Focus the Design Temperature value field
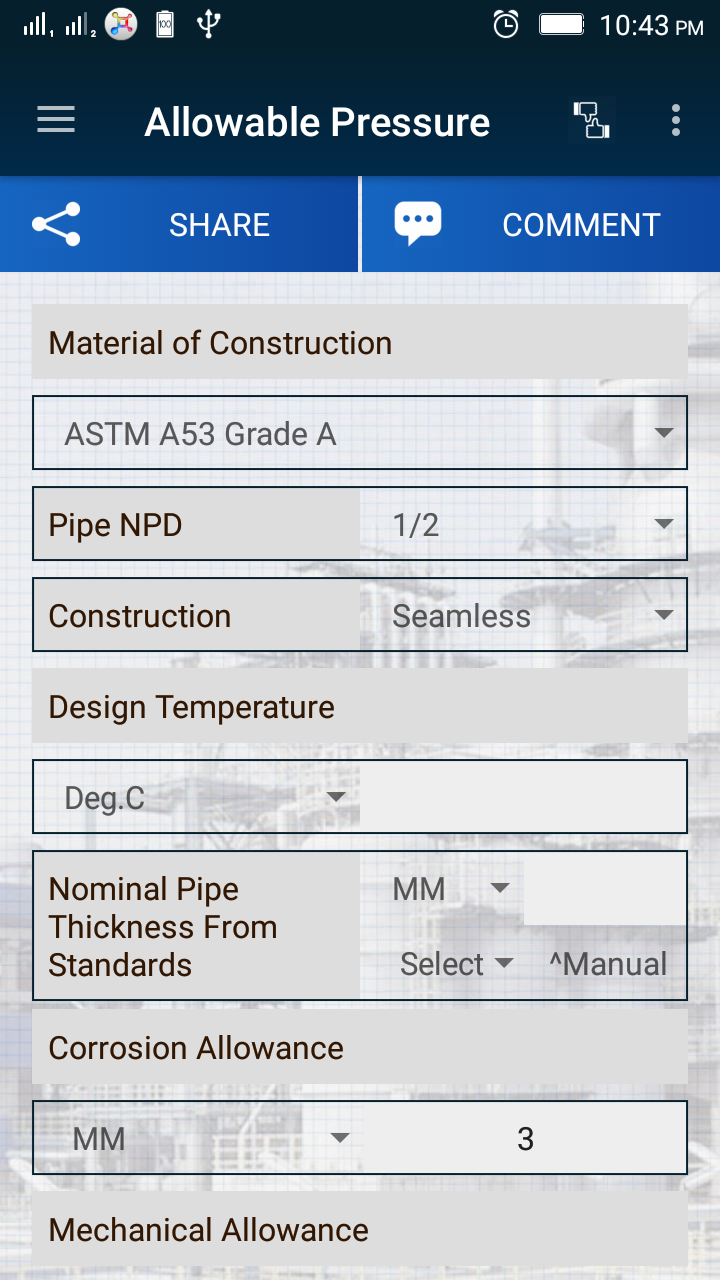 click(523, 797)
